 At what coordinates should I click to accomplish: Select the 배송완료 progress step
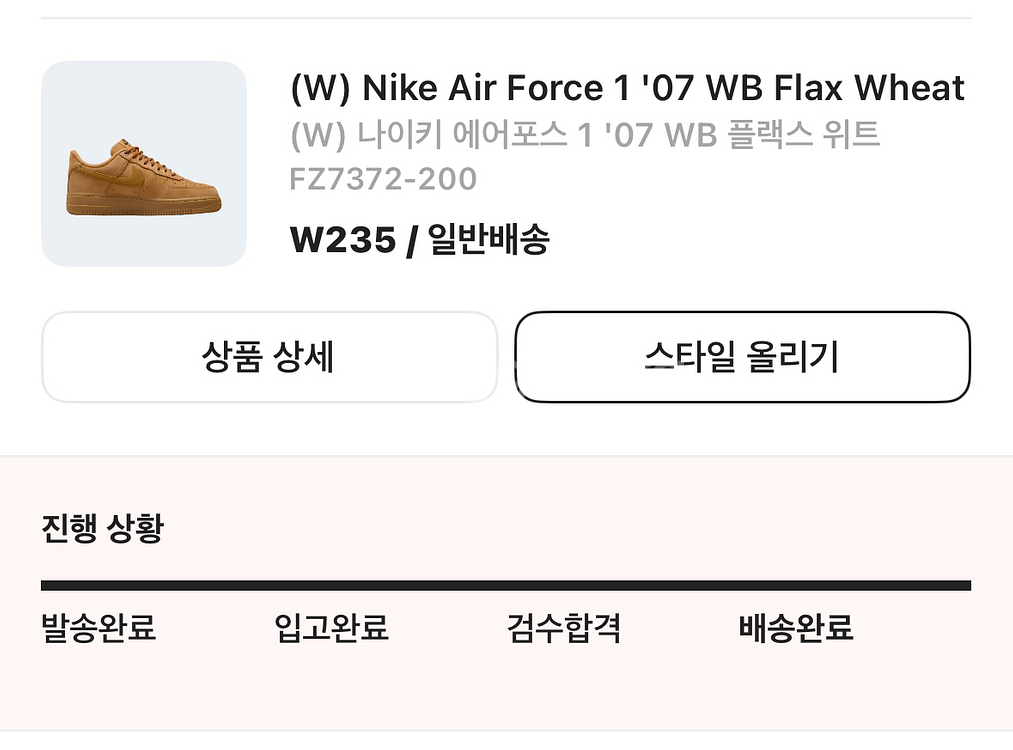(796, 627)
